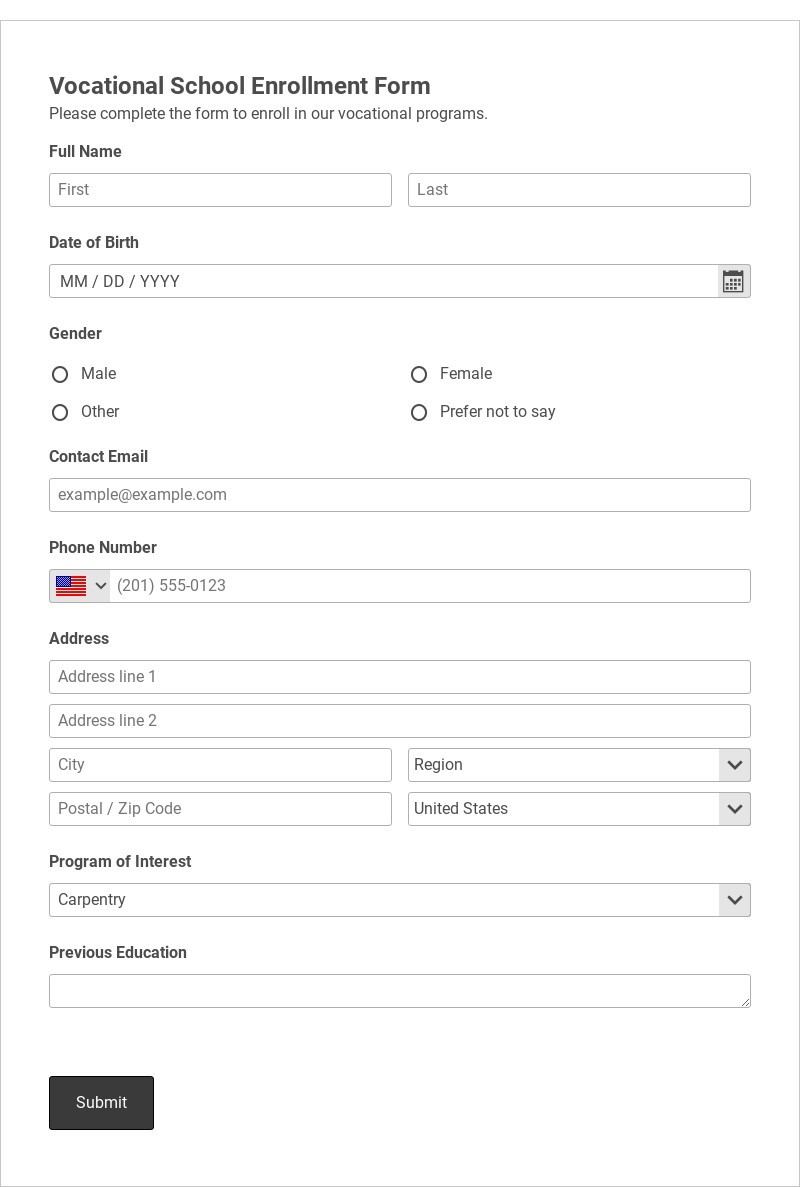Click the Date of Birth label

click(94, 242)
